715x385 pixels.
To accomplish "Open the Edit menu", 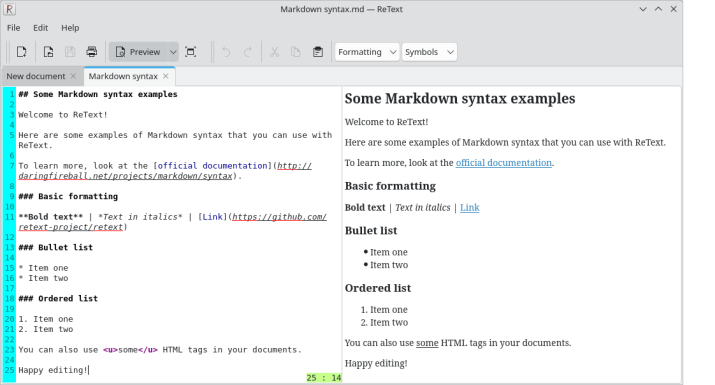I will (41, 28).
